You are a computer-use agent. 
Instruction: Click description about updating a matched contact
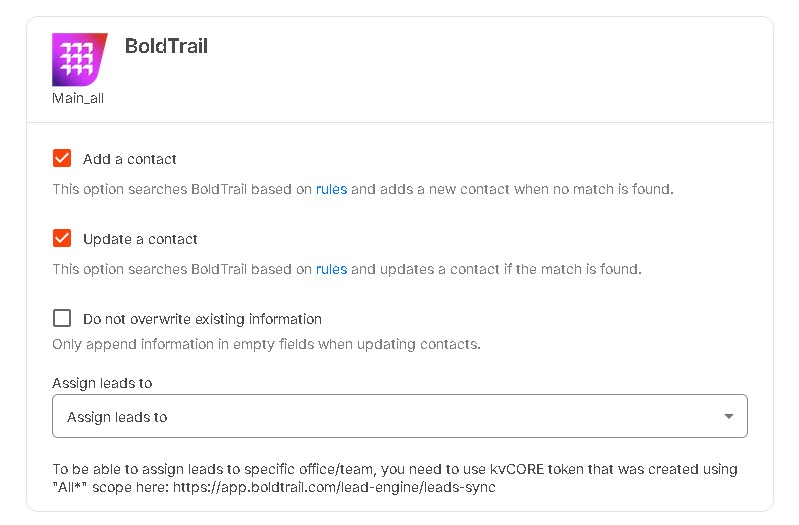coord(347,269)
